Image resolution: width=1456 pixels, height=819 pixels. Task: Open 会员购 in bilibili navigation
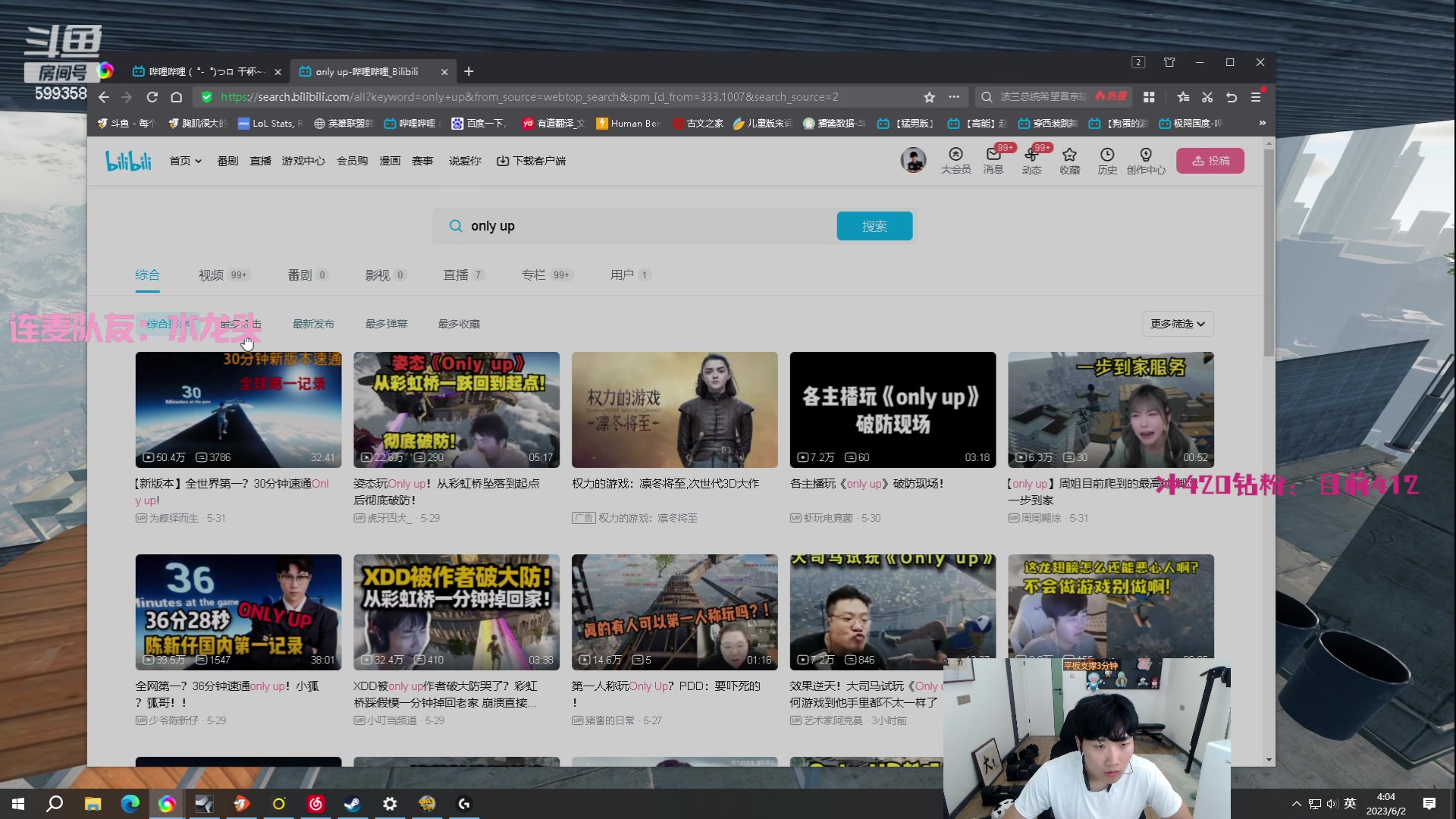(353, 161)
